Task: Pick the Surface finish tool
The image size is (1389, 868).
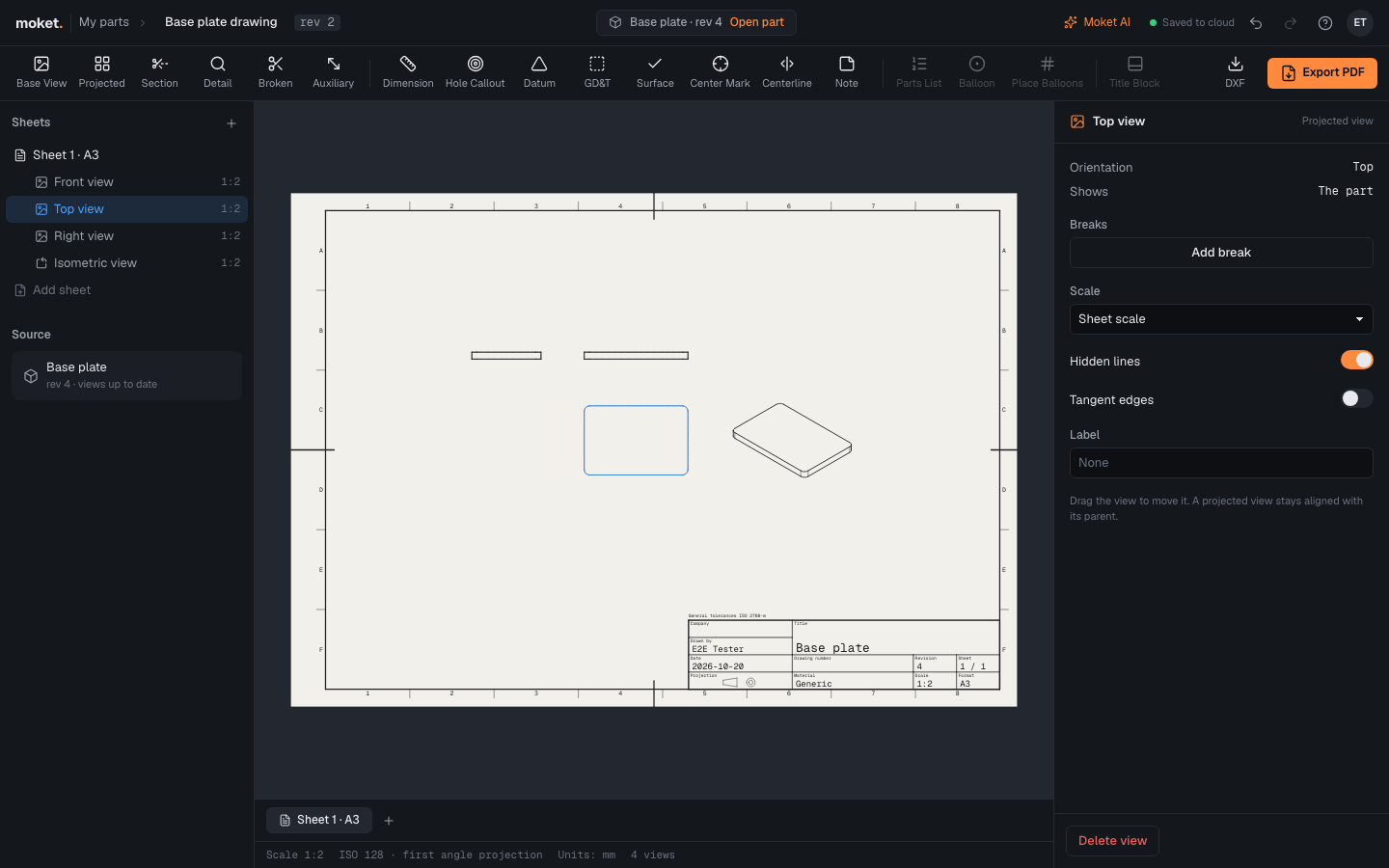Action: click(x=655, y=72)
